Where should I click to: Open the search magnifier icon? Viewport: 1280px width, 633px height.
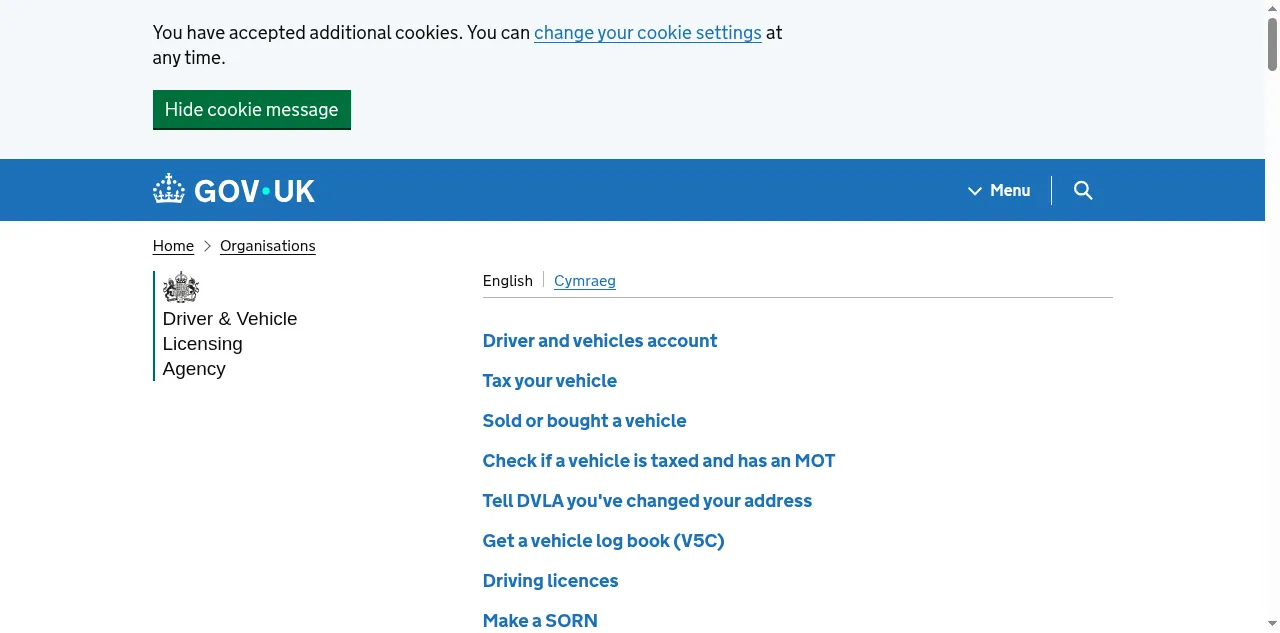click(1083, 190)
